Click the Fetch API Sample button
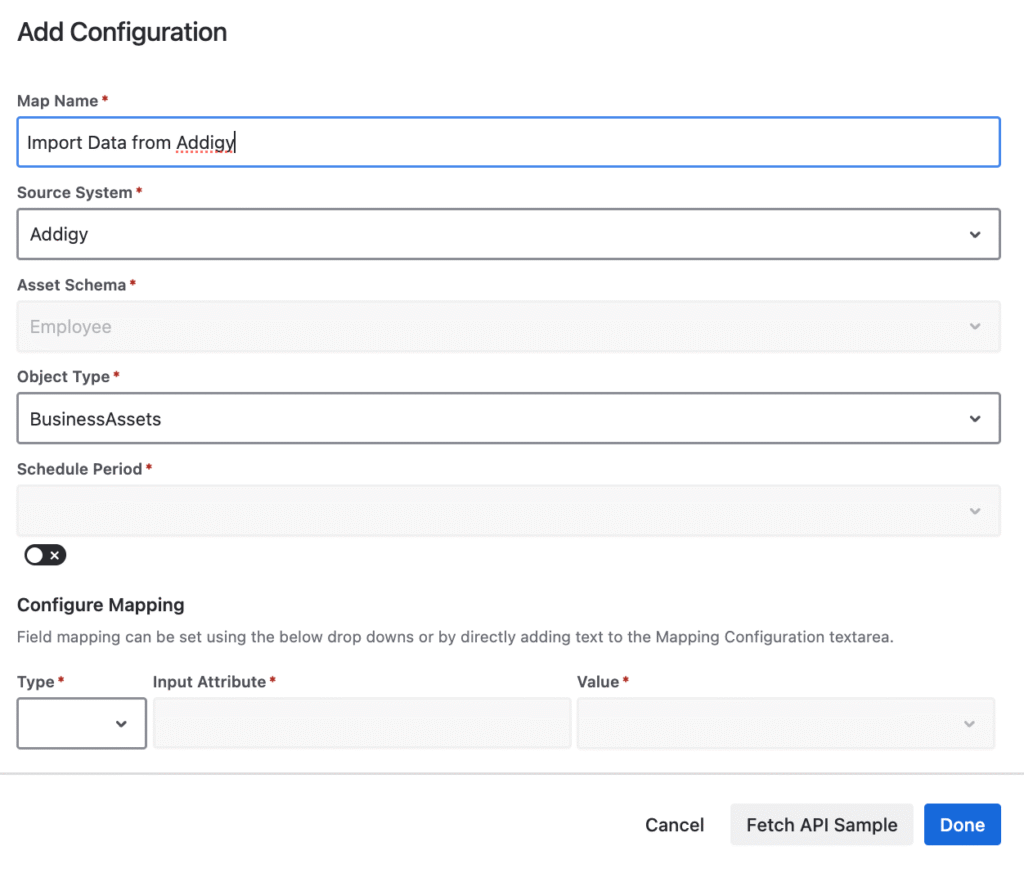 coord(821,825)
